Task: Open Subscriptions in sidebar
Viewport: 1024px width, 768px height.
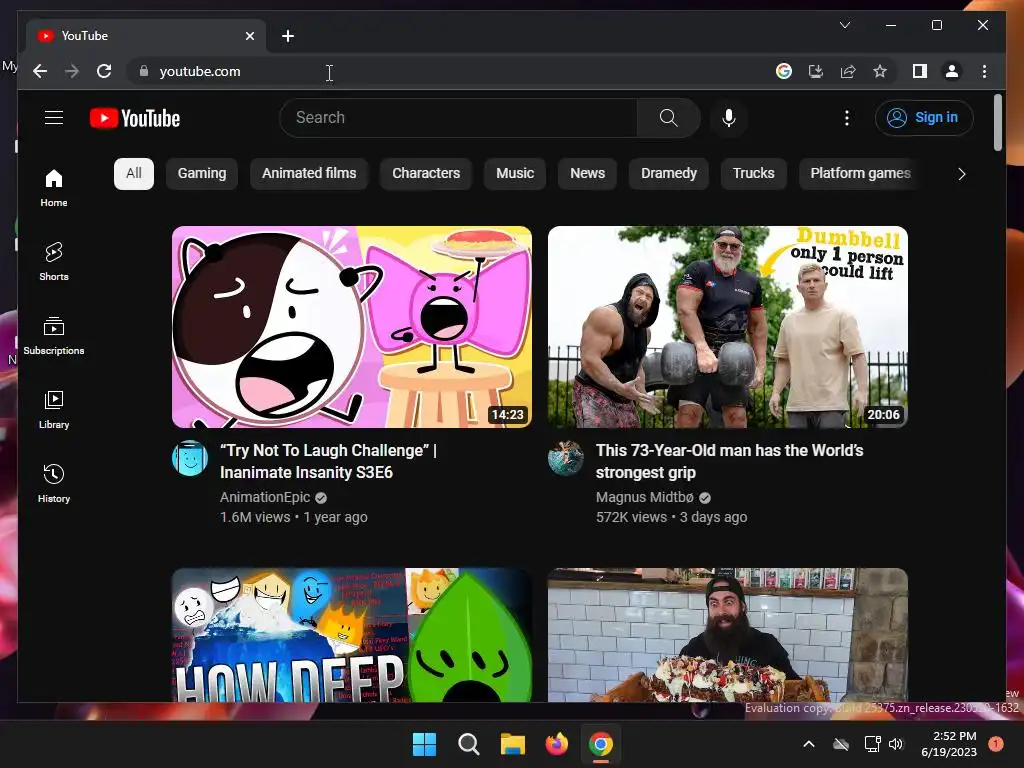Action: coord(54,336)
